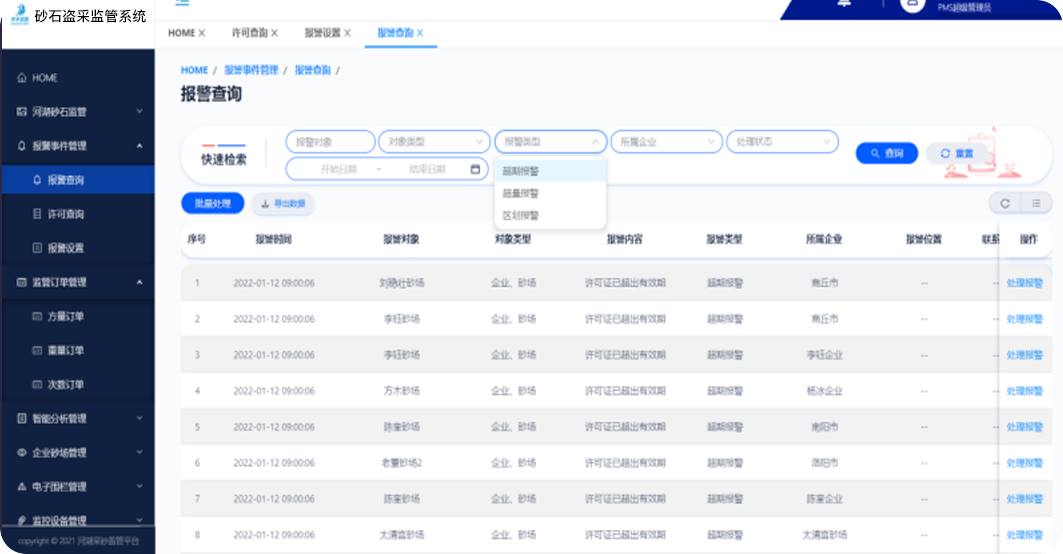Image resolution: width=1063 pixels, height=554 pixels.
Task: Close the 许可查询 tab with X
Action: point(275,33)
